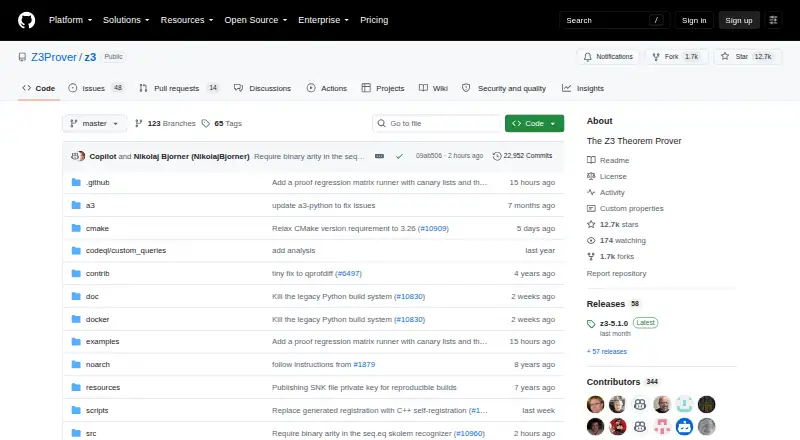Open the Notifications bell button

click(608, 57)
